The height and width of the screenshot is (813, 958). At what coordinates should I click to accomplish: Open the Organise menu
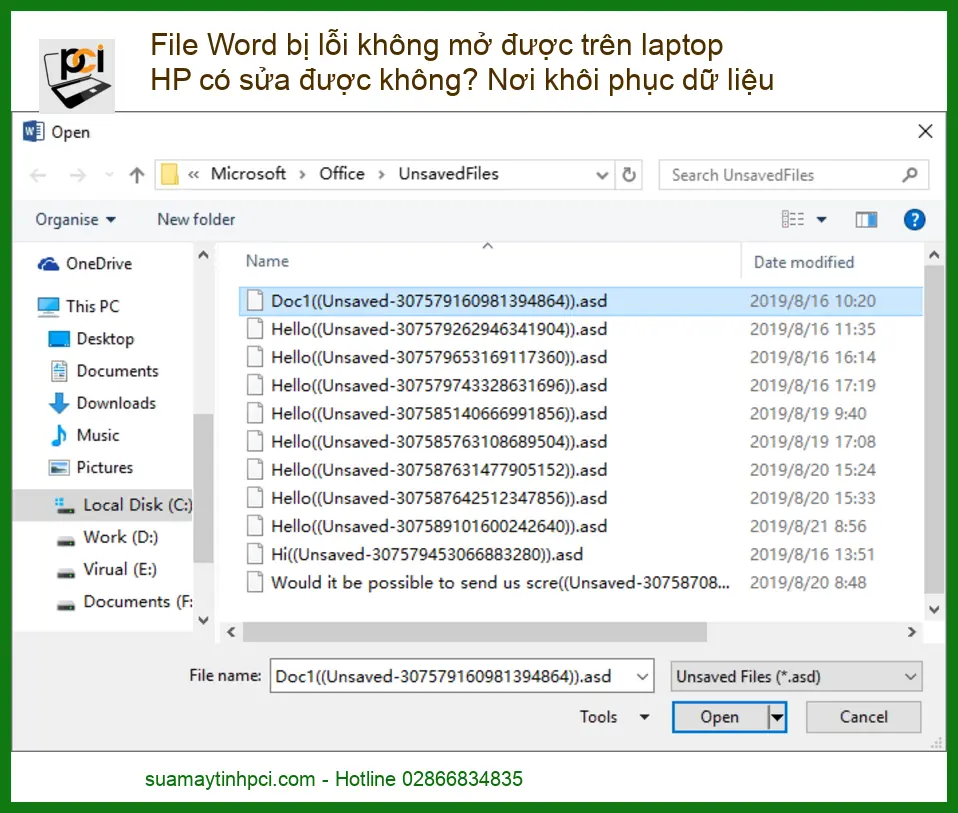74,219
